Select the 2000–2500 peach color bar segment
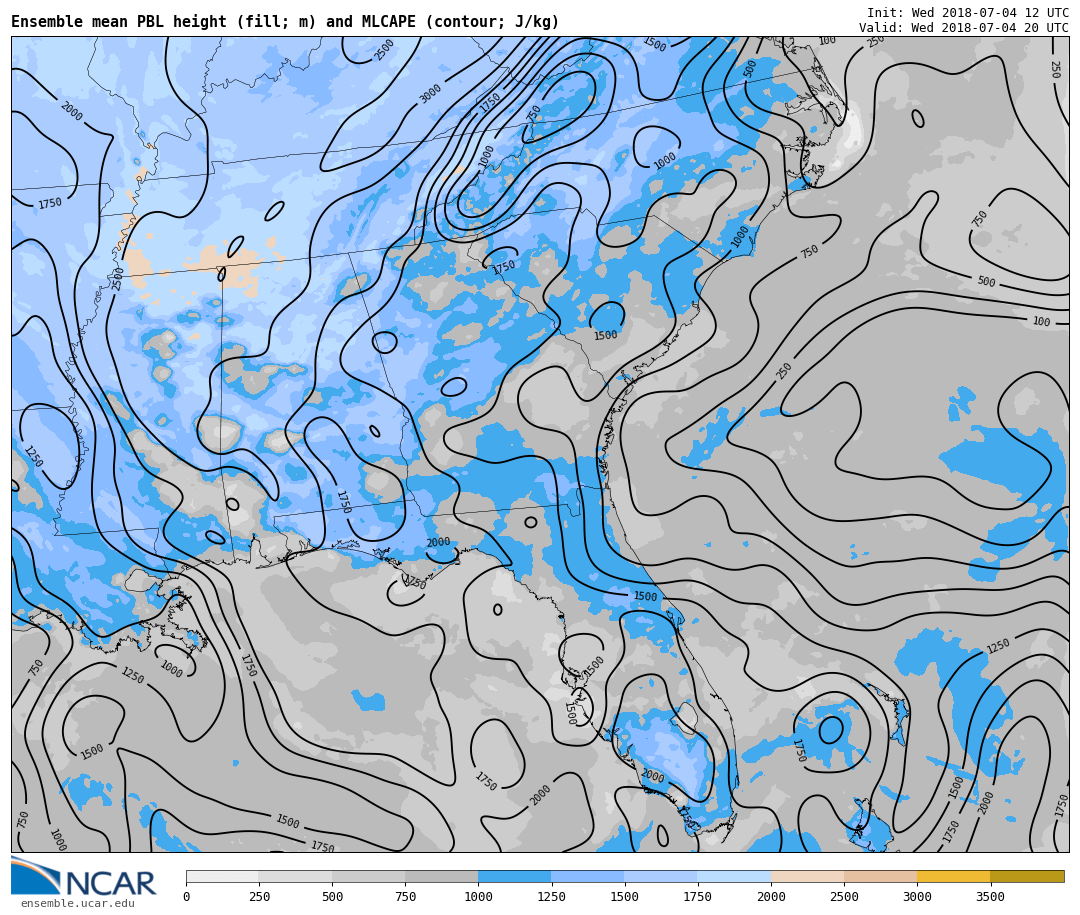Viewport: 1080px width, 915px height. (808, 876)
